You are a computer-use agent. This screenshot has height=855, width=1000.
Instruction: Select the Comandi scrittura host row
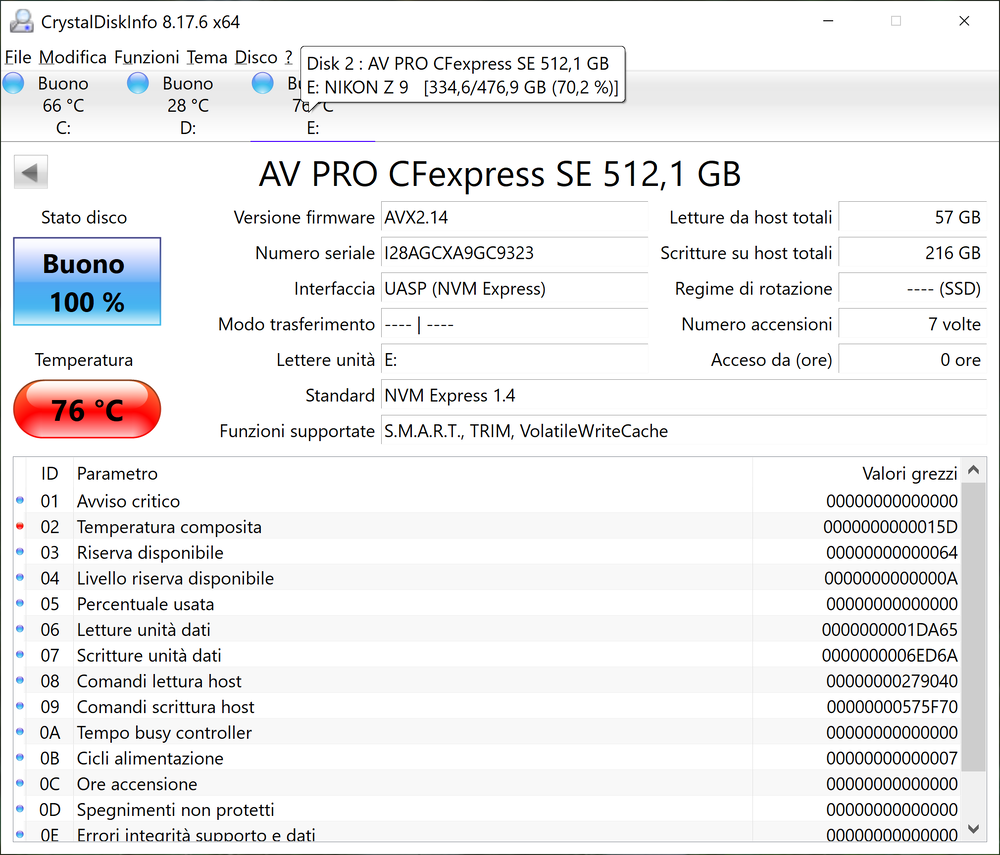click(487, 707)
